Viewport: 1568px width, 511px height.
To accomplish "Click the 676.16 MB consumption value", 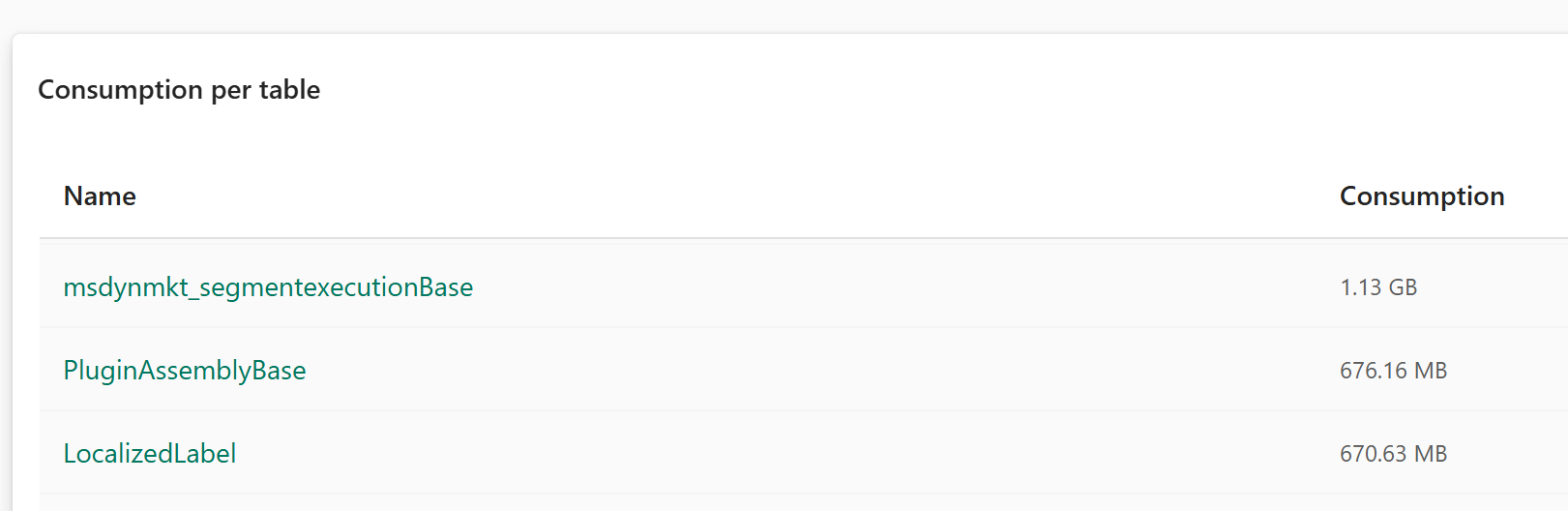I will point(1393,371).
